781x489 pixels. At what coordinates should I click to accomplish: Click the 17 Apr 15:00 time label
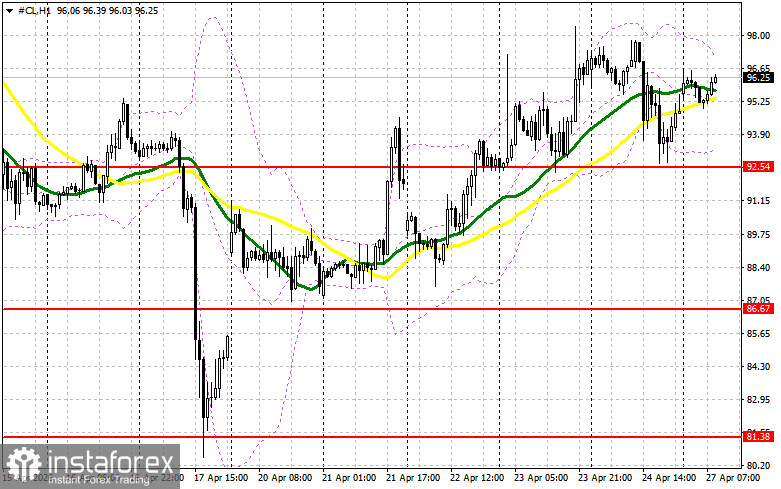click(x=221, y=478)
